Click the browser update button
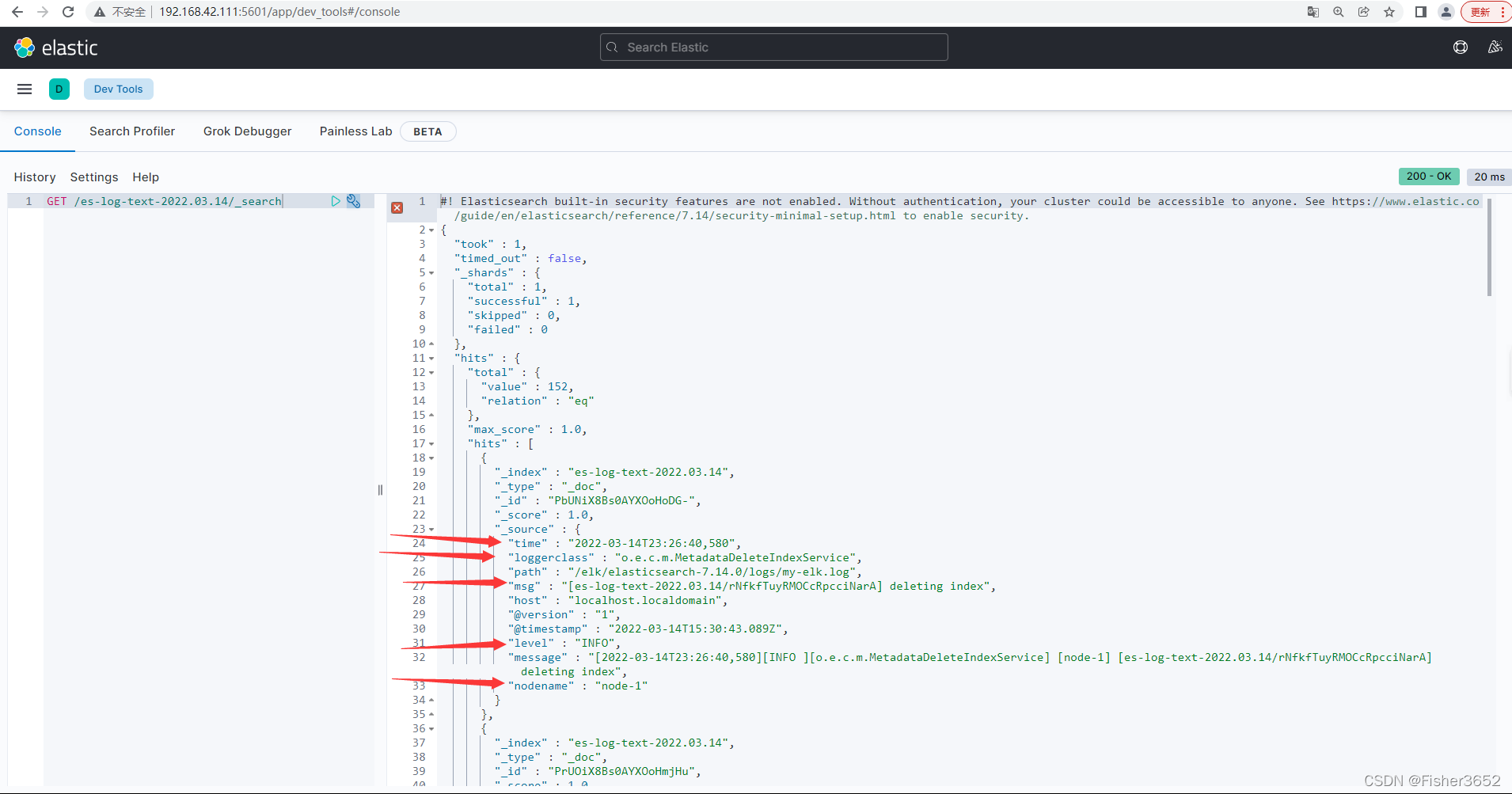Image resolution: width=1512 pixels, height=794 pixels. (x=1486, y=12)
